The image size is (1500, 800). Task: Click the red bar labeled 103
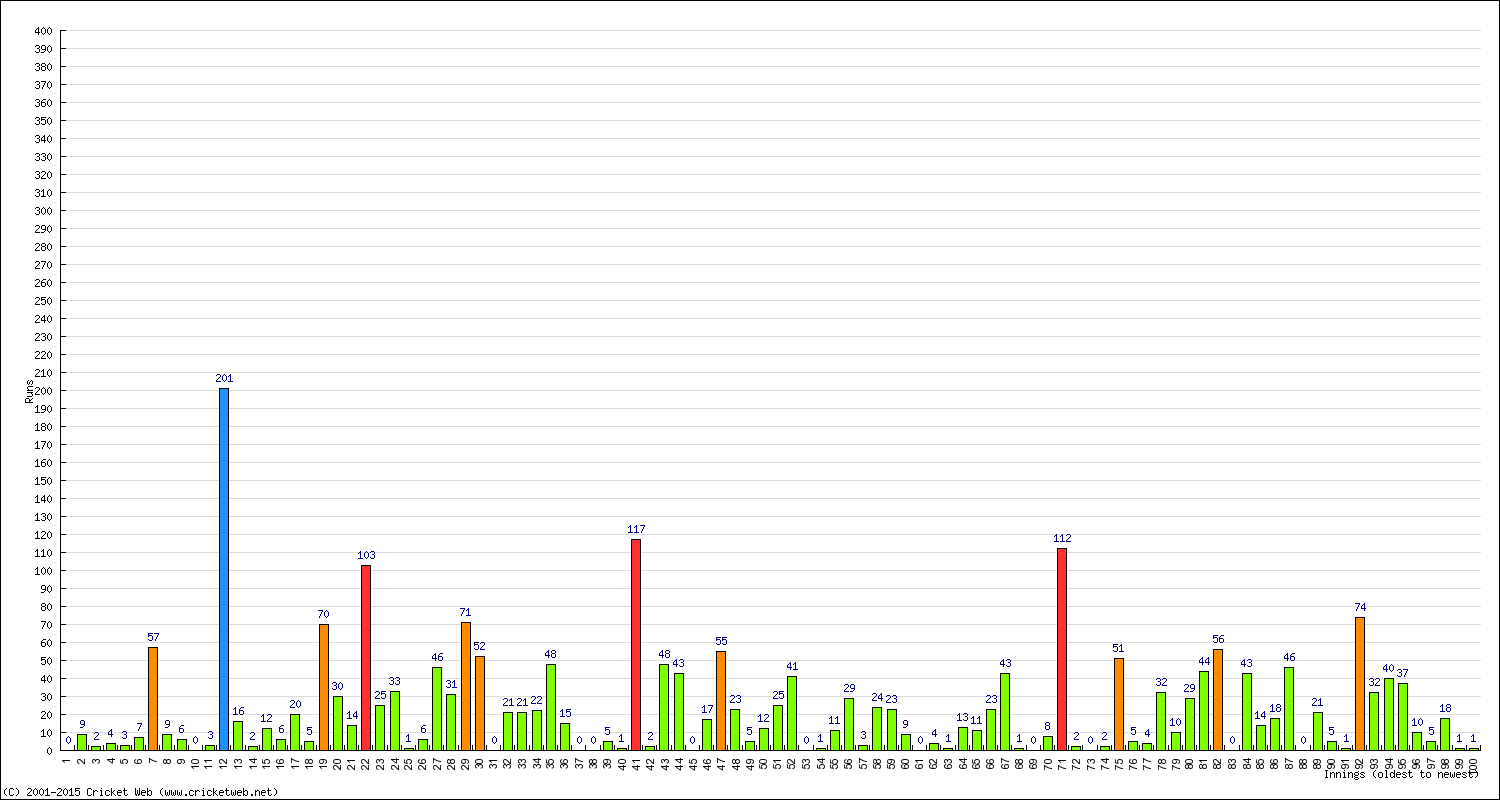366,658
